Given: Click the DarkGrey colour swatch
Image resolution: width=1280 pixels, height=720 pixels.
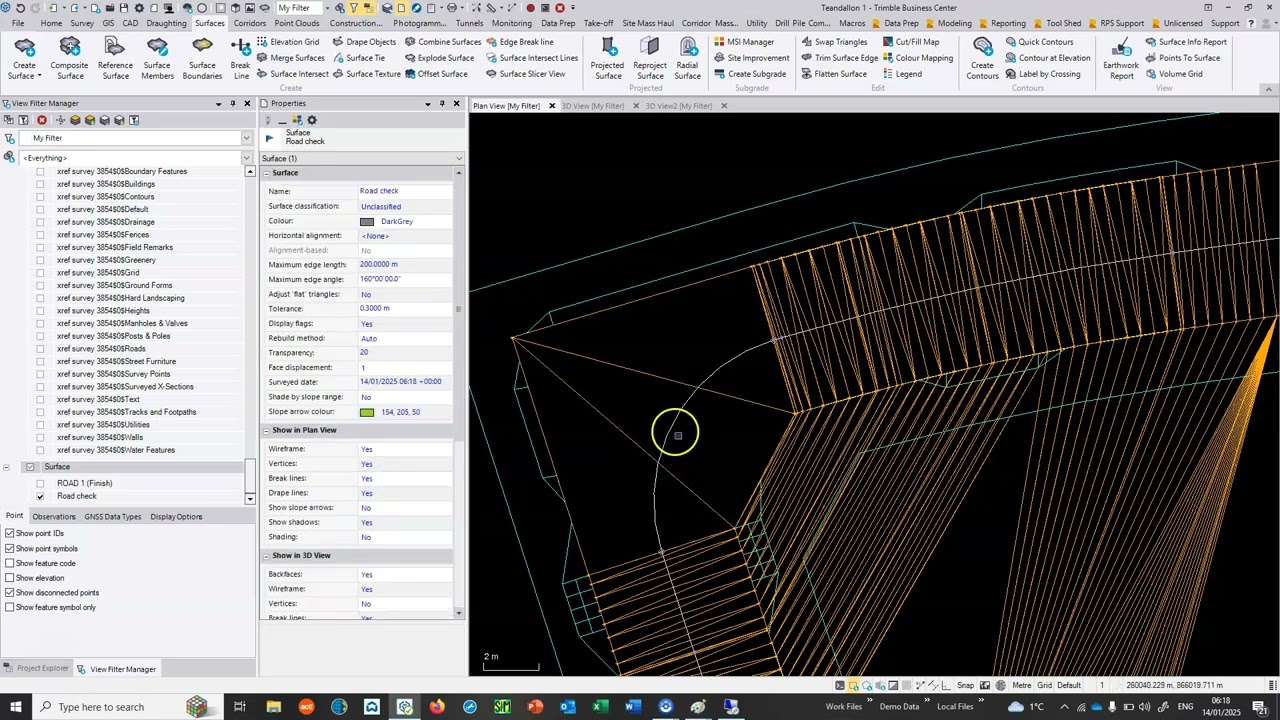Looking at the screenshot, I should [367, 222].
